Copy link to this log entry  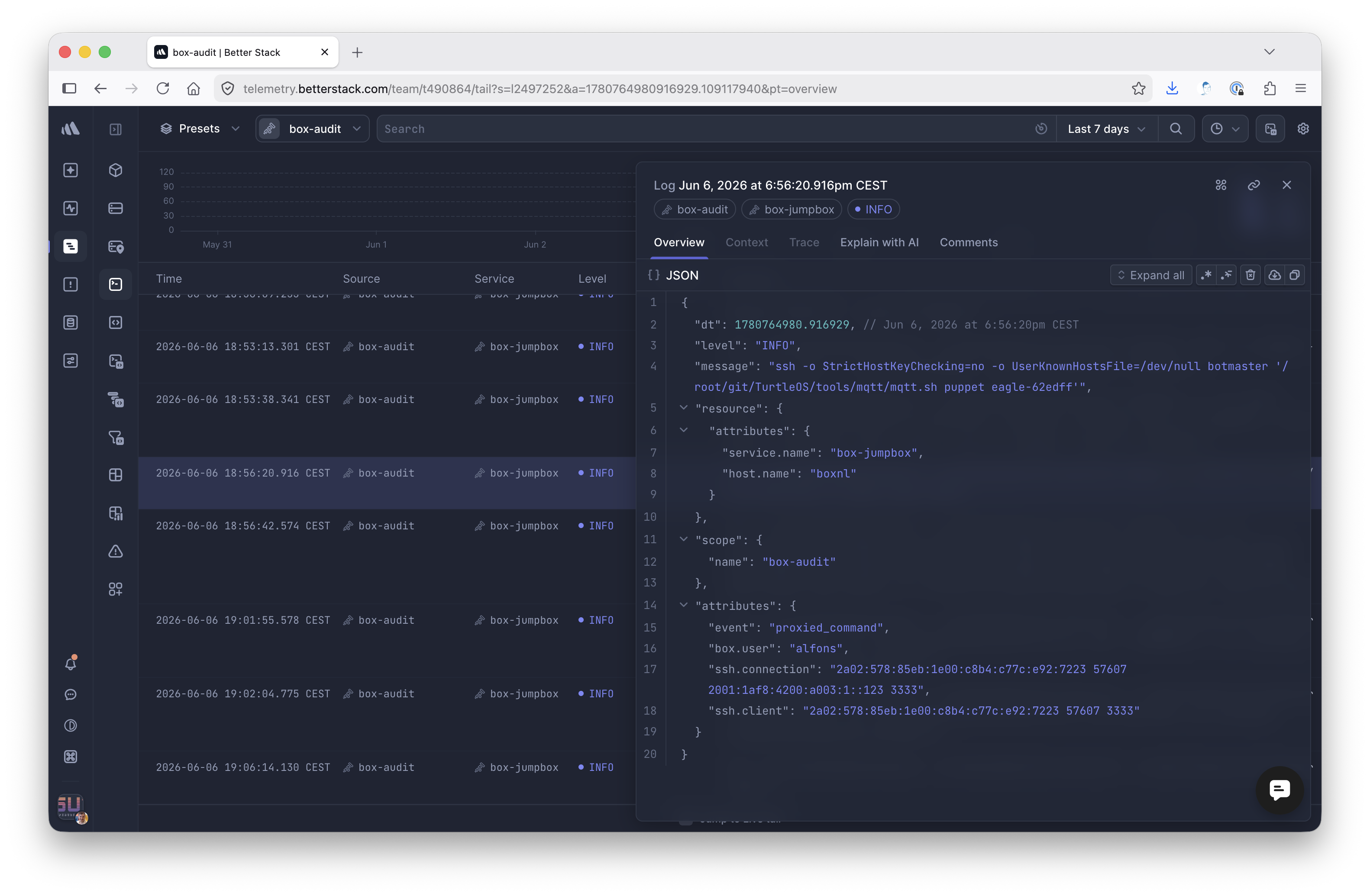(x=1254, y=185)
